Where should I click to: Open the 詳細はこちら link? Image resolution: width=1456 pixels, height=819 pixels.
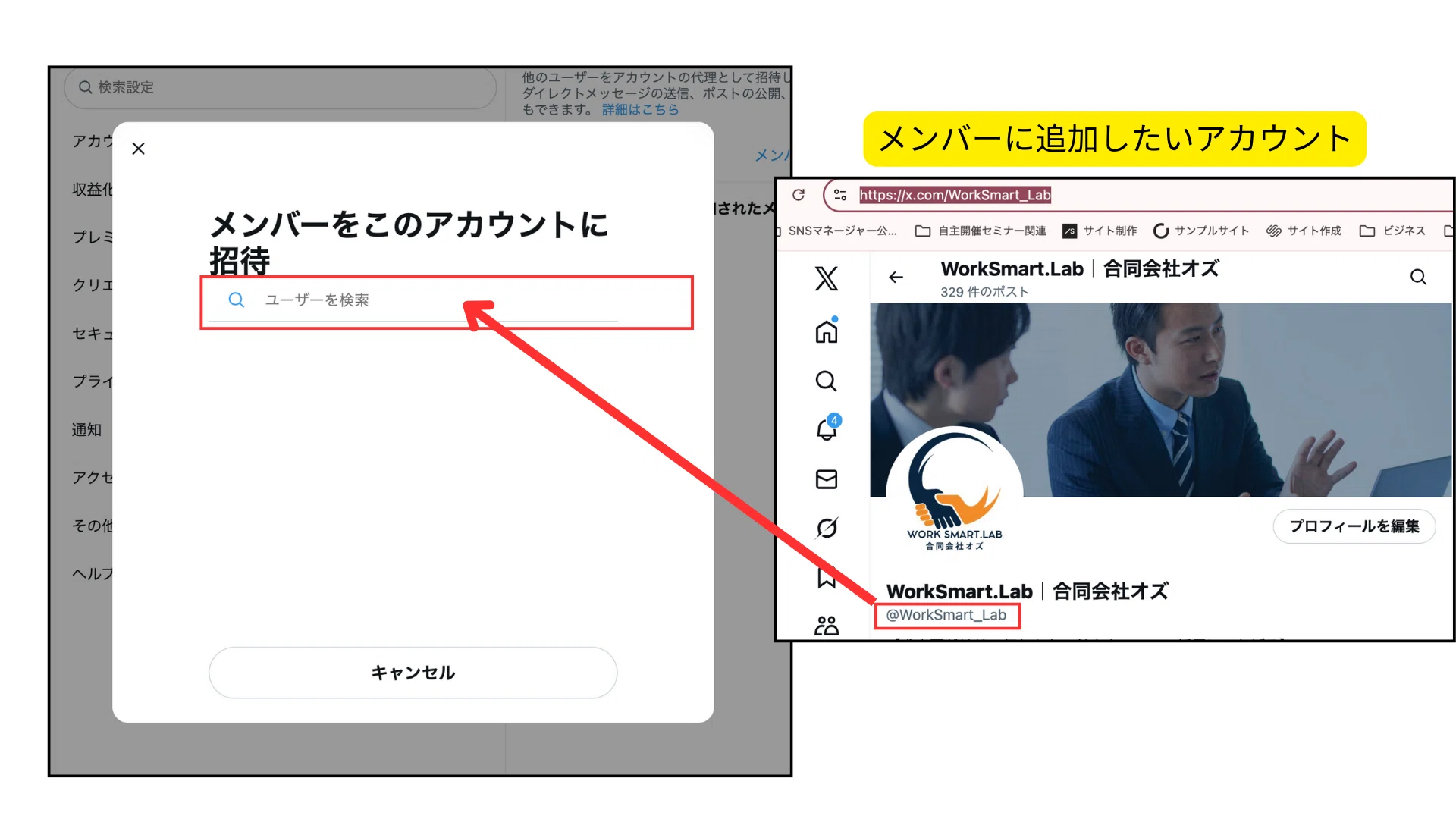click(x=640, y=110)
